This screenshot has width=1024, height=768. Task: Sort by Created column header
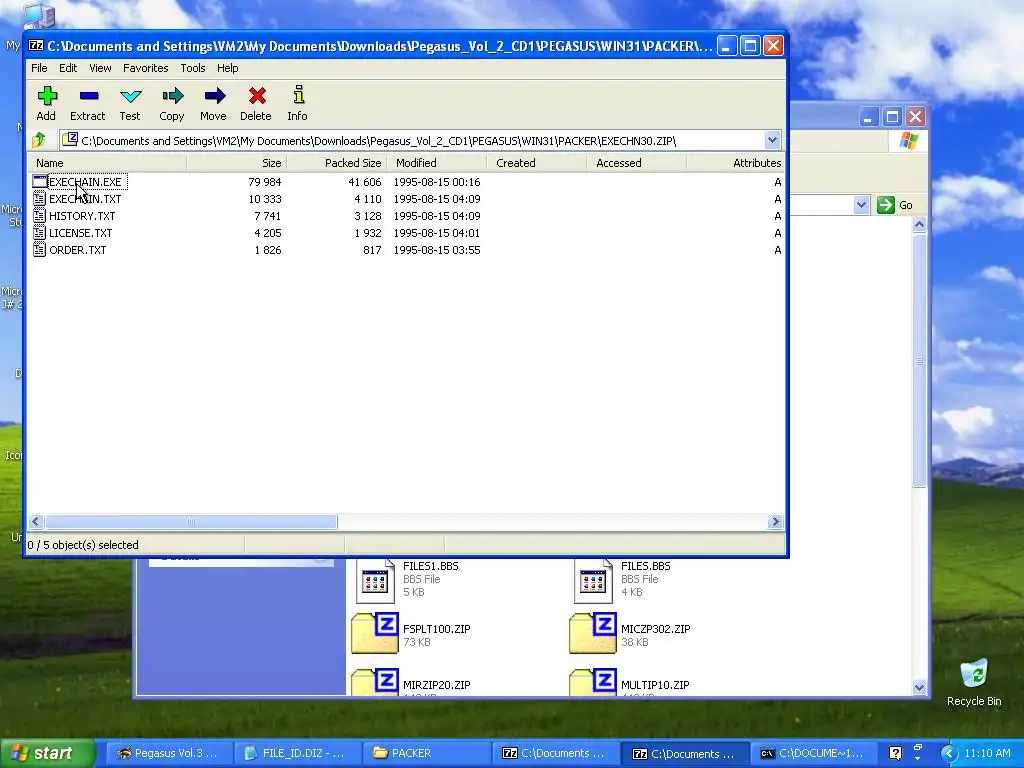(x=536, y=163)
